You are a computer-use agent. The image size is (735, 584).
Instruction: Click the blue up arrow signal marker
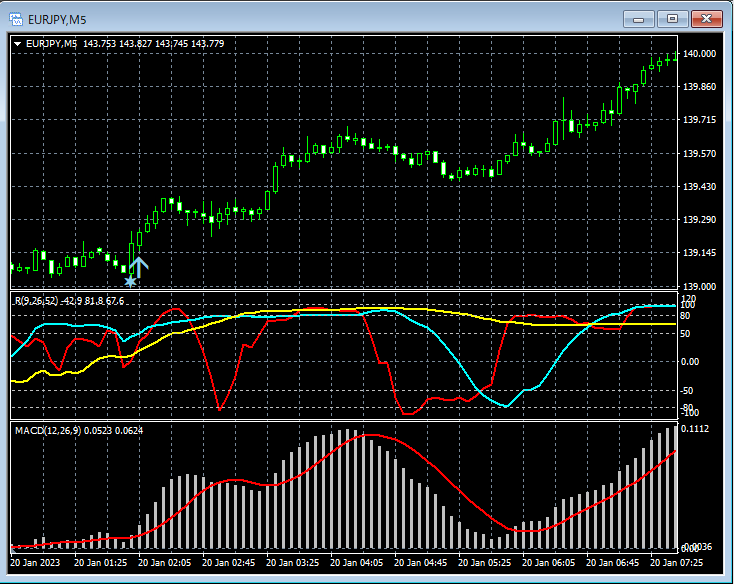(x=139, y=265)
